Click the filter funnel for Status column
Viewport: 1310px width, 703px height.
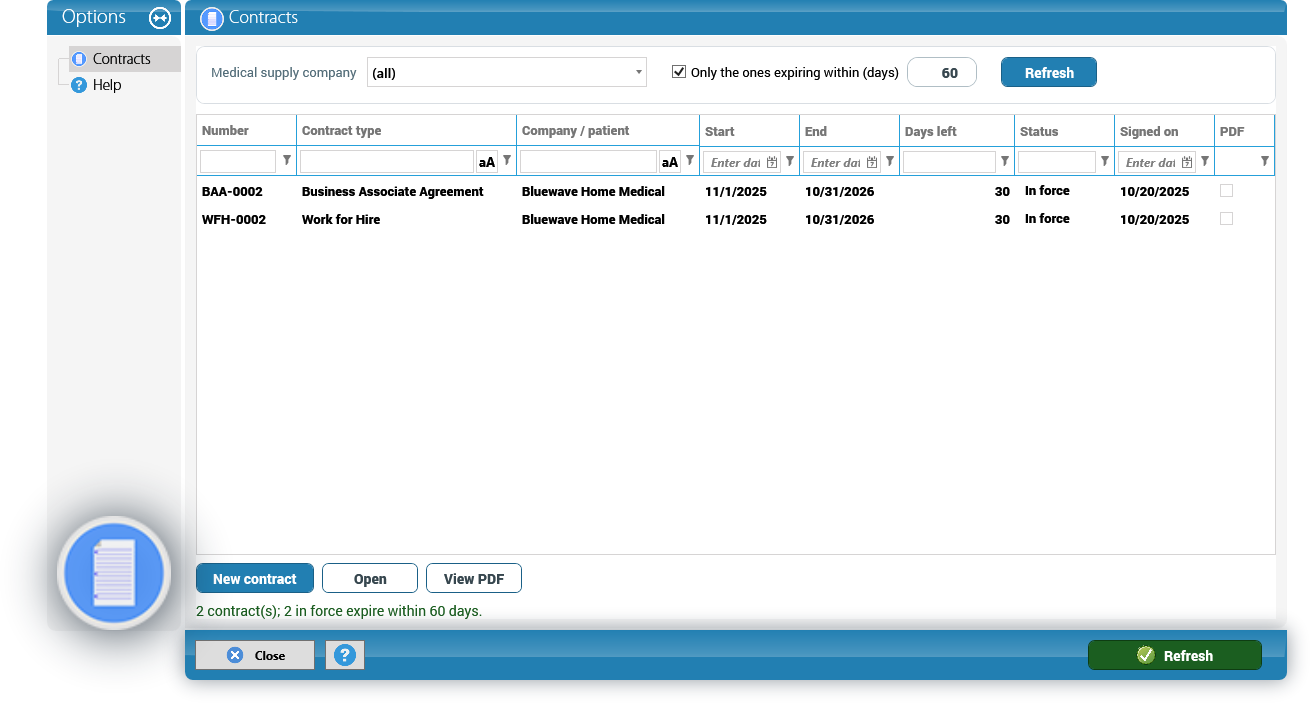[x=1105, y=161]
